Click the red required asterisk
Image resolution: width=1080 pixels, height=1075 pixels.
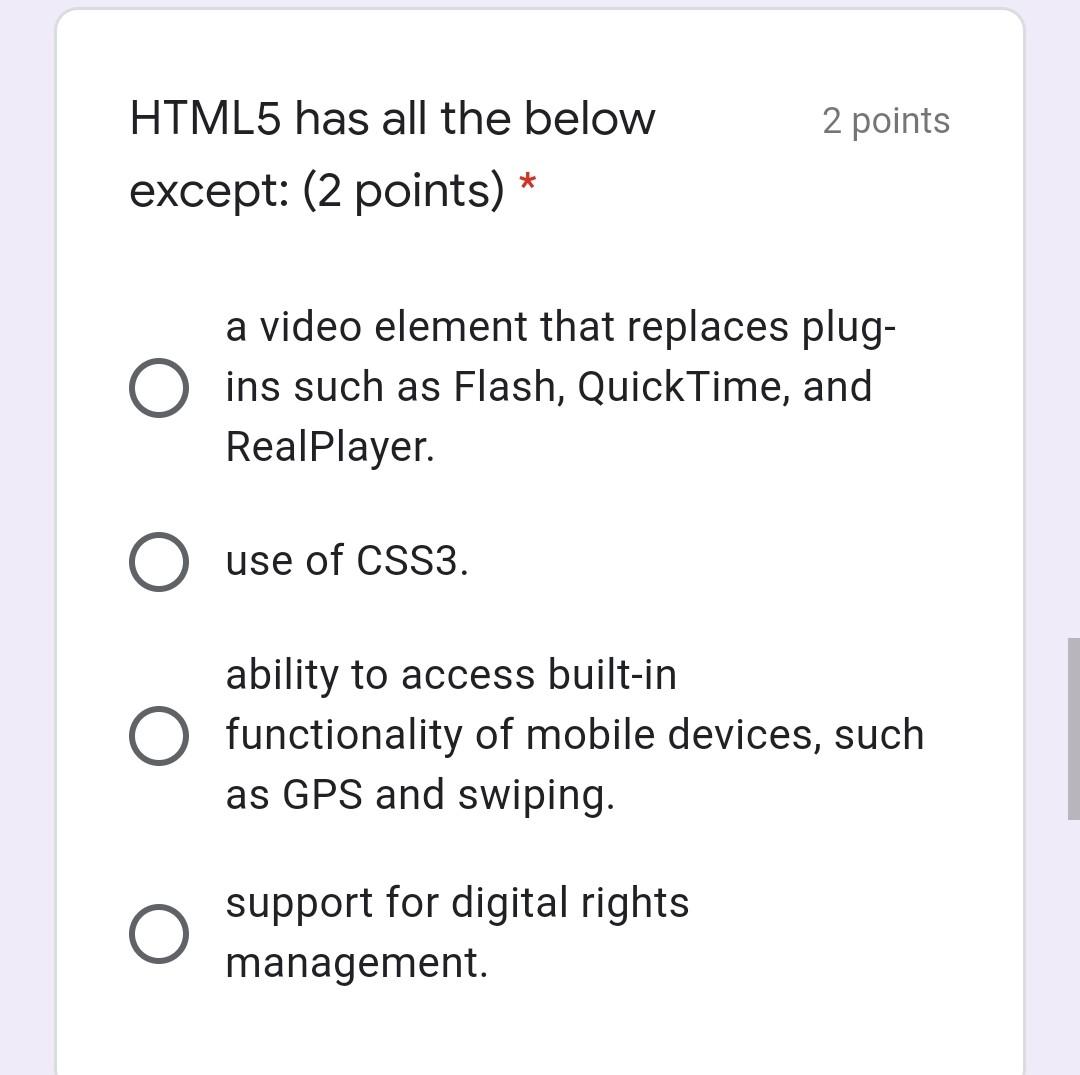point(527,185)
